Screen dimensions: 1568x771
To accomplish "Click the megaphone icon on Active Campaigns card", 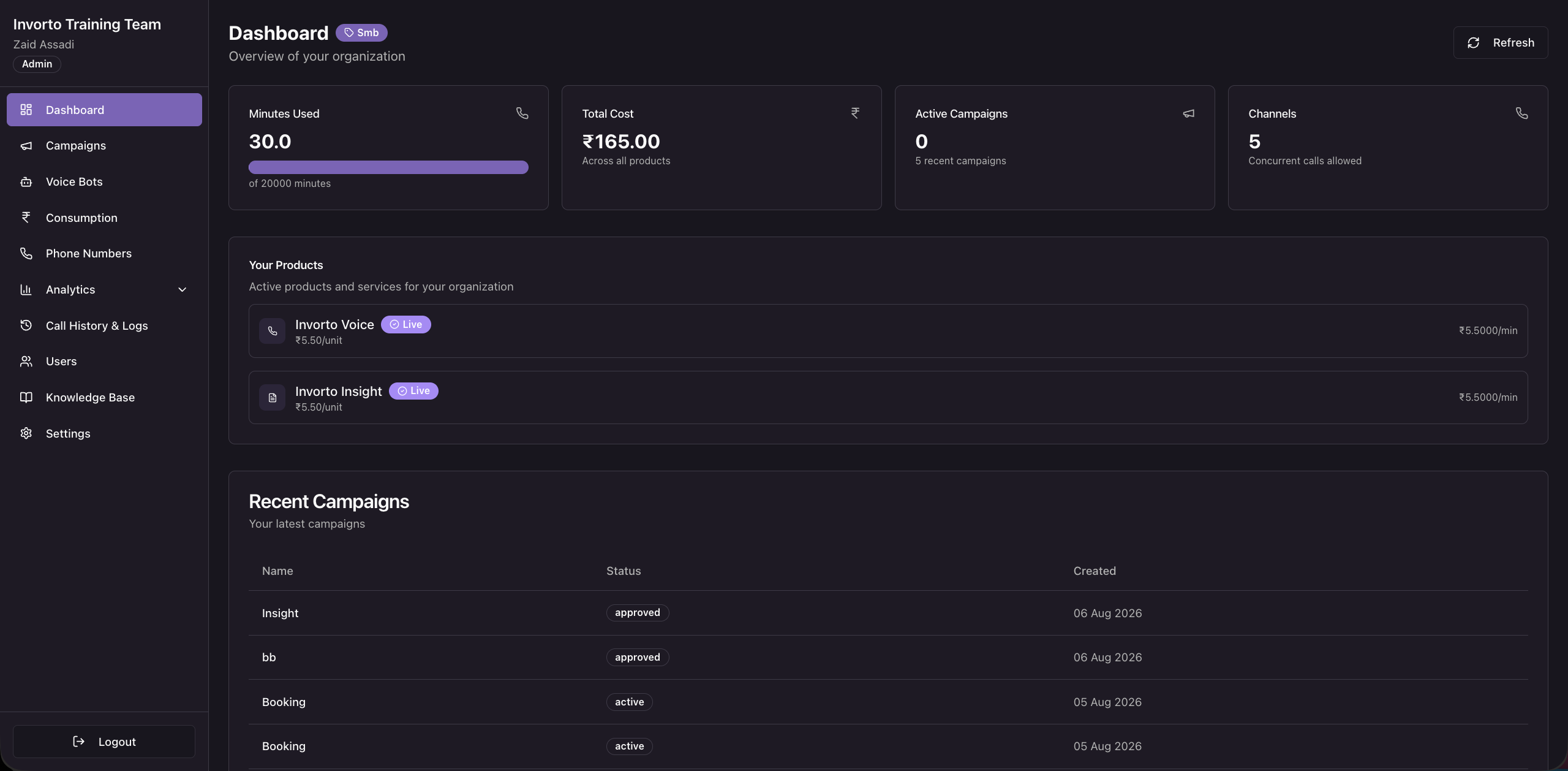I will 1188,113.
